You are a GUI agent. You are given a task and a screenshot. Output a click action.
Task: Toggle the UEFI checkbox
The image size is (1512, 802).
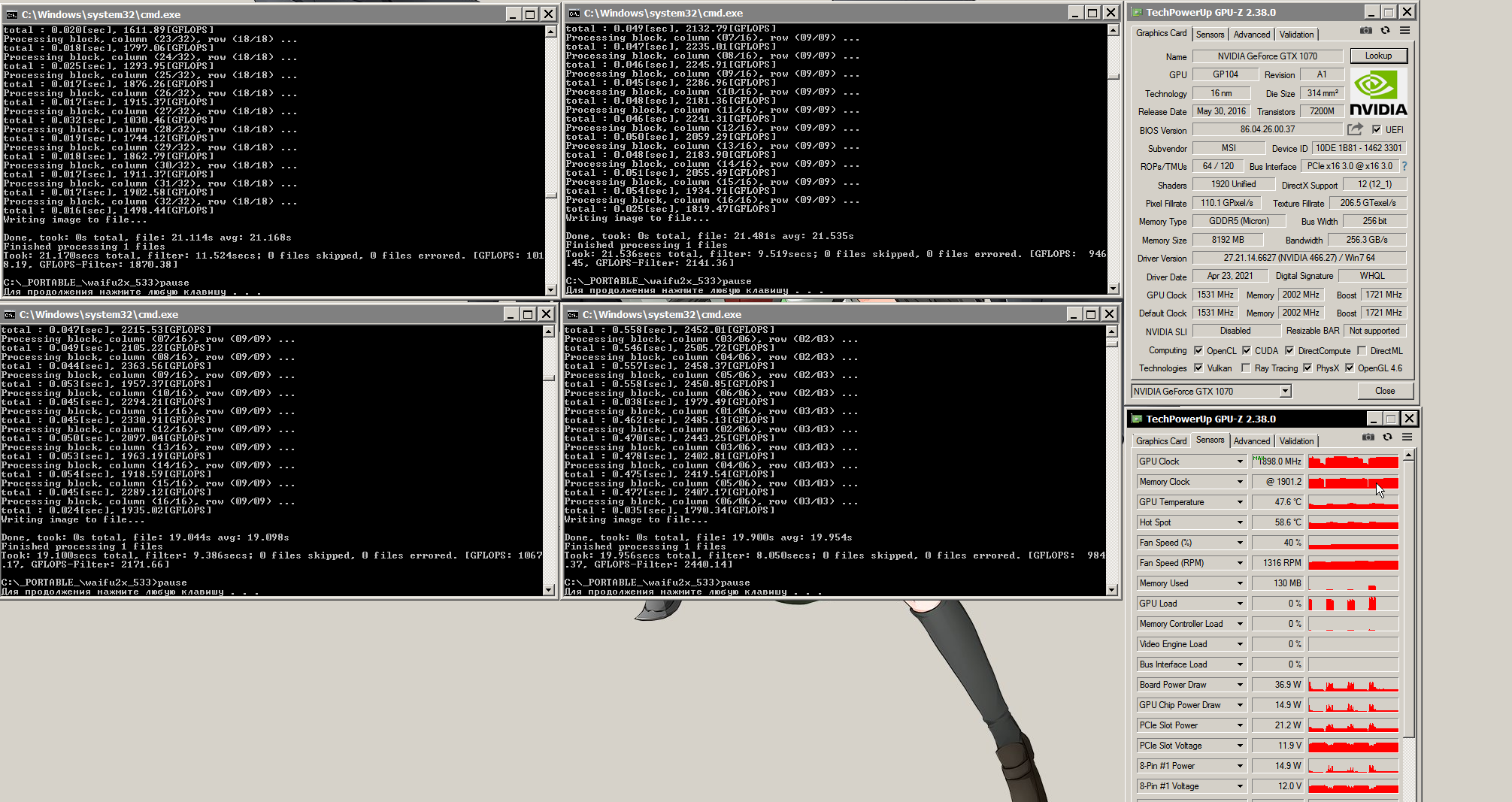1376,129
